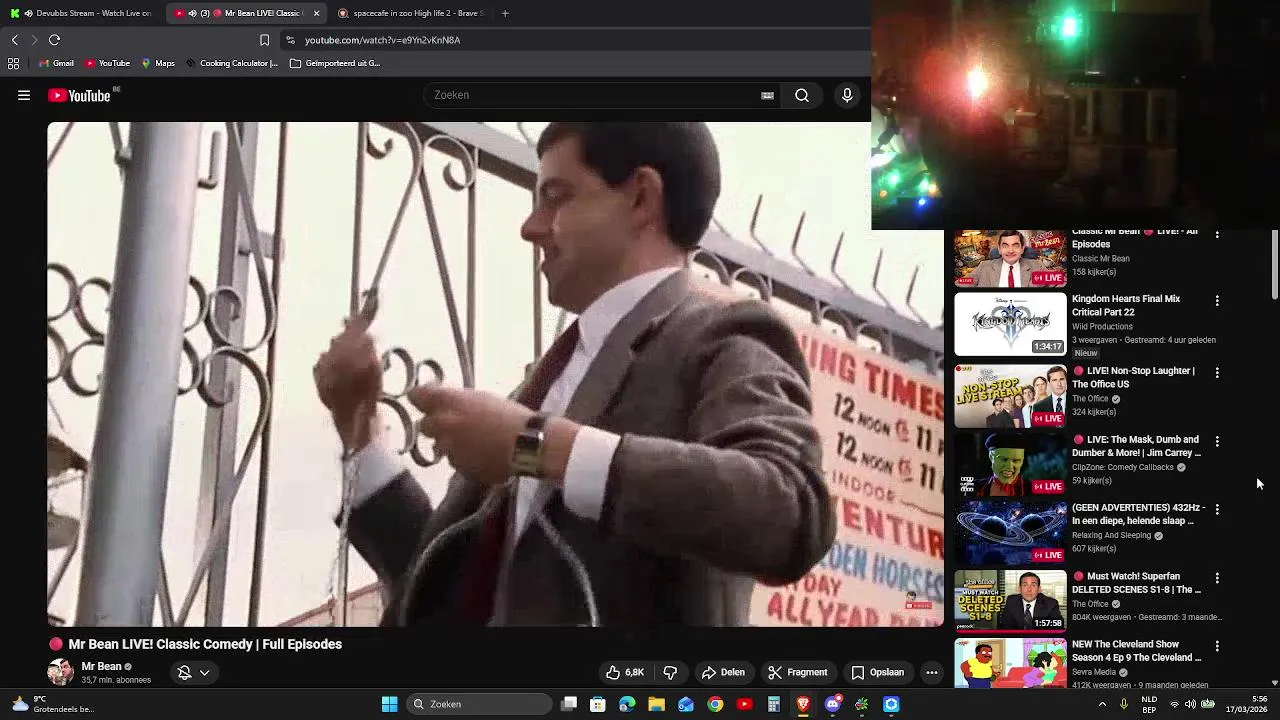Open the Gmail bookmark

(56, 63)
